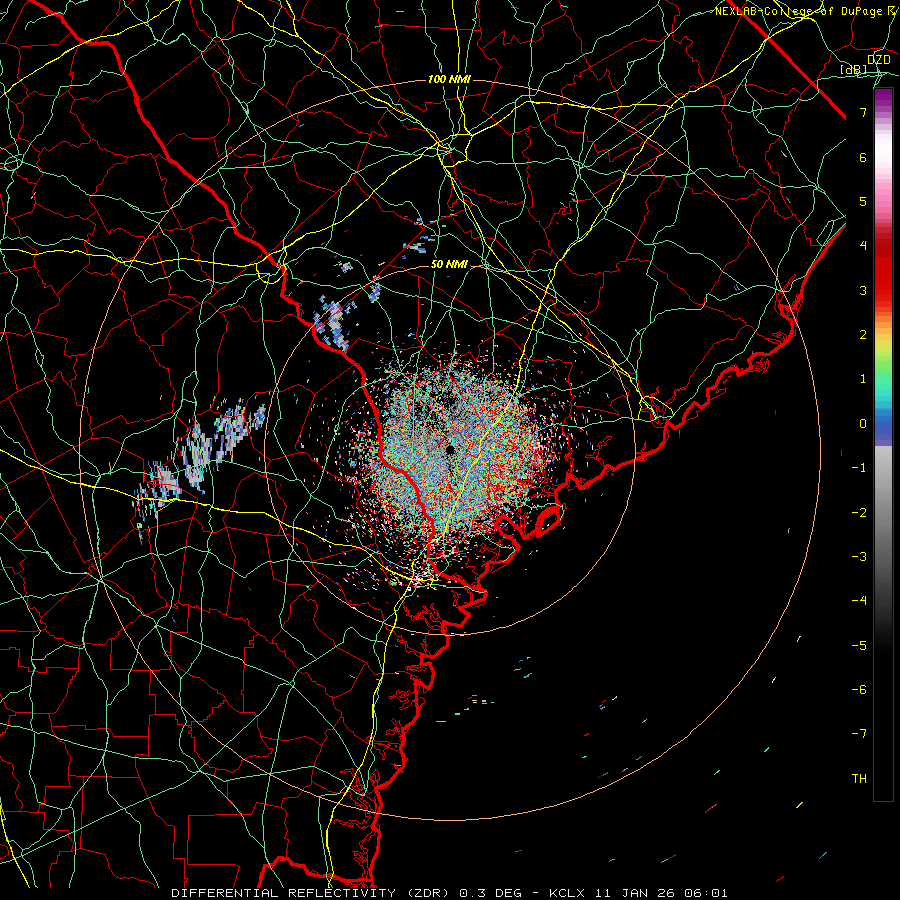Click the color scale value 1

863,379
